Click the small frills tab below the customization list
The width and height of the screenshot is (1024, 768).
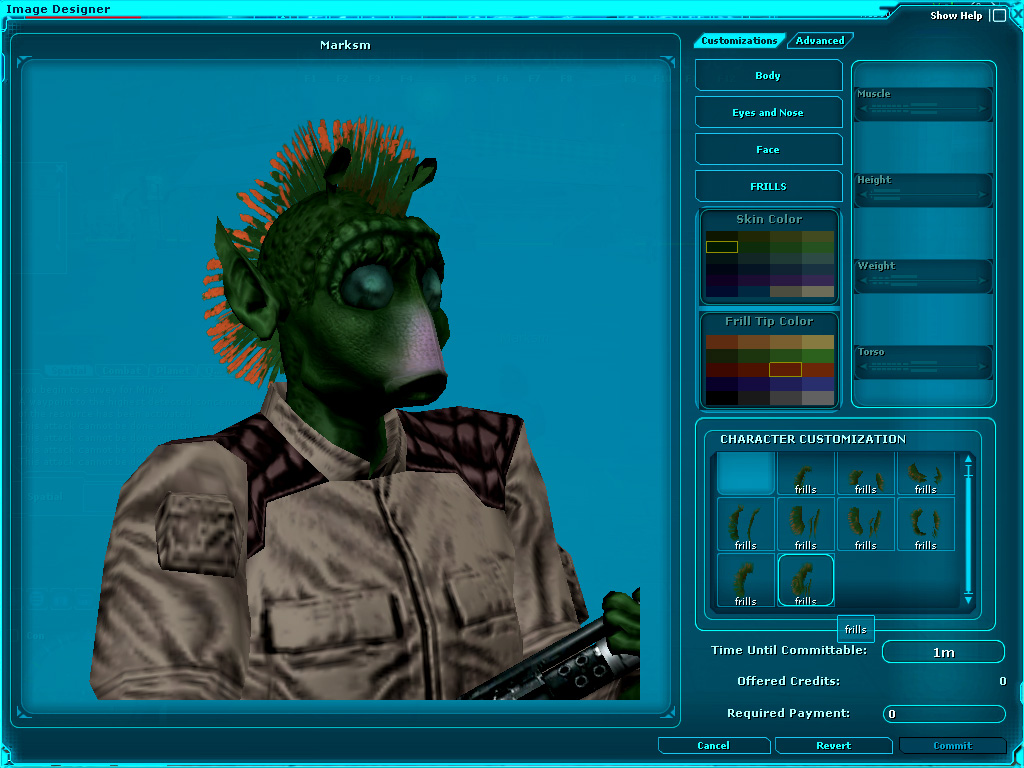coord(856,630)
